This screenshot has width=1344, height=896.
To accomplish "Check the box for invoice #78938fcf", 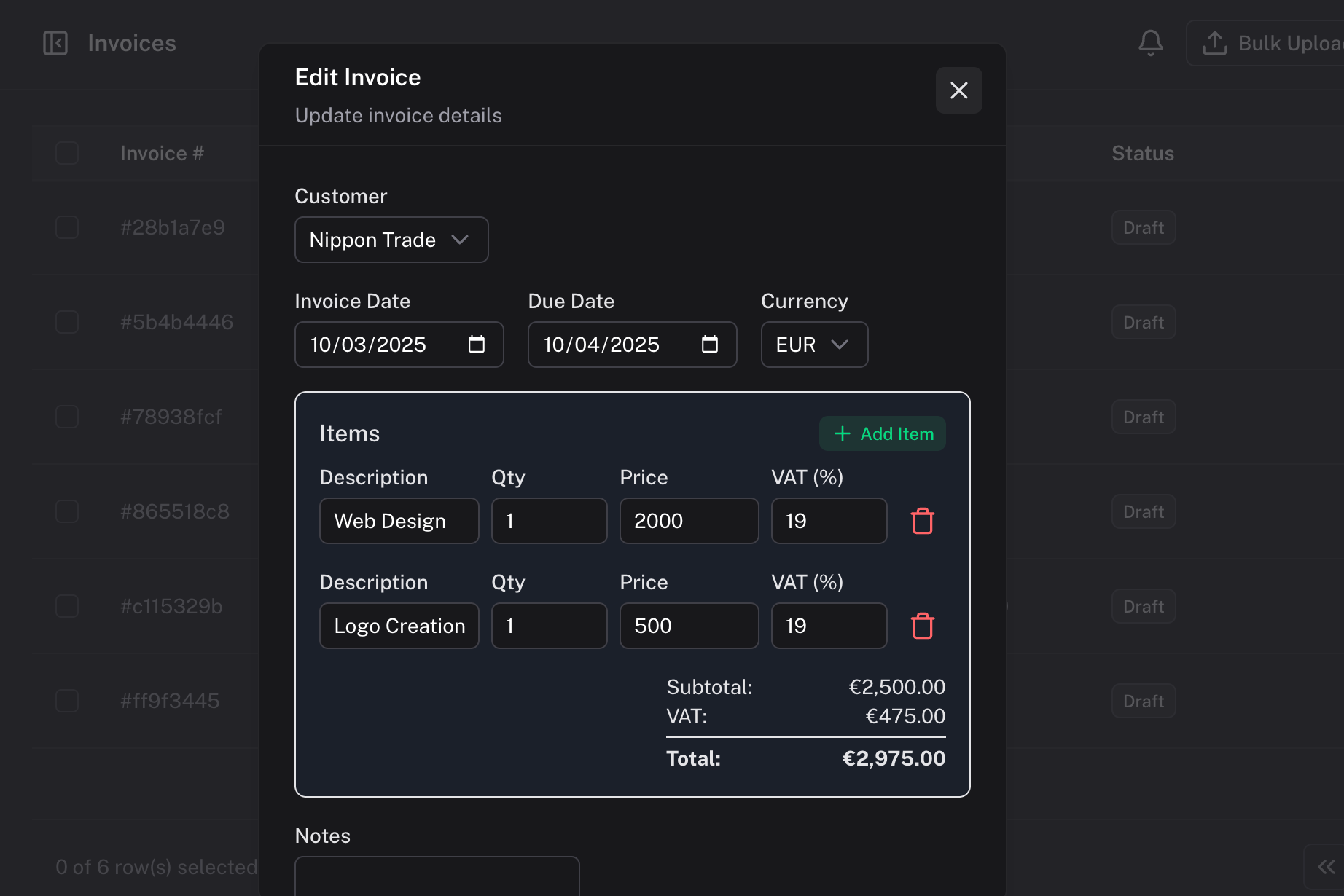I will (x=67, y=417).
